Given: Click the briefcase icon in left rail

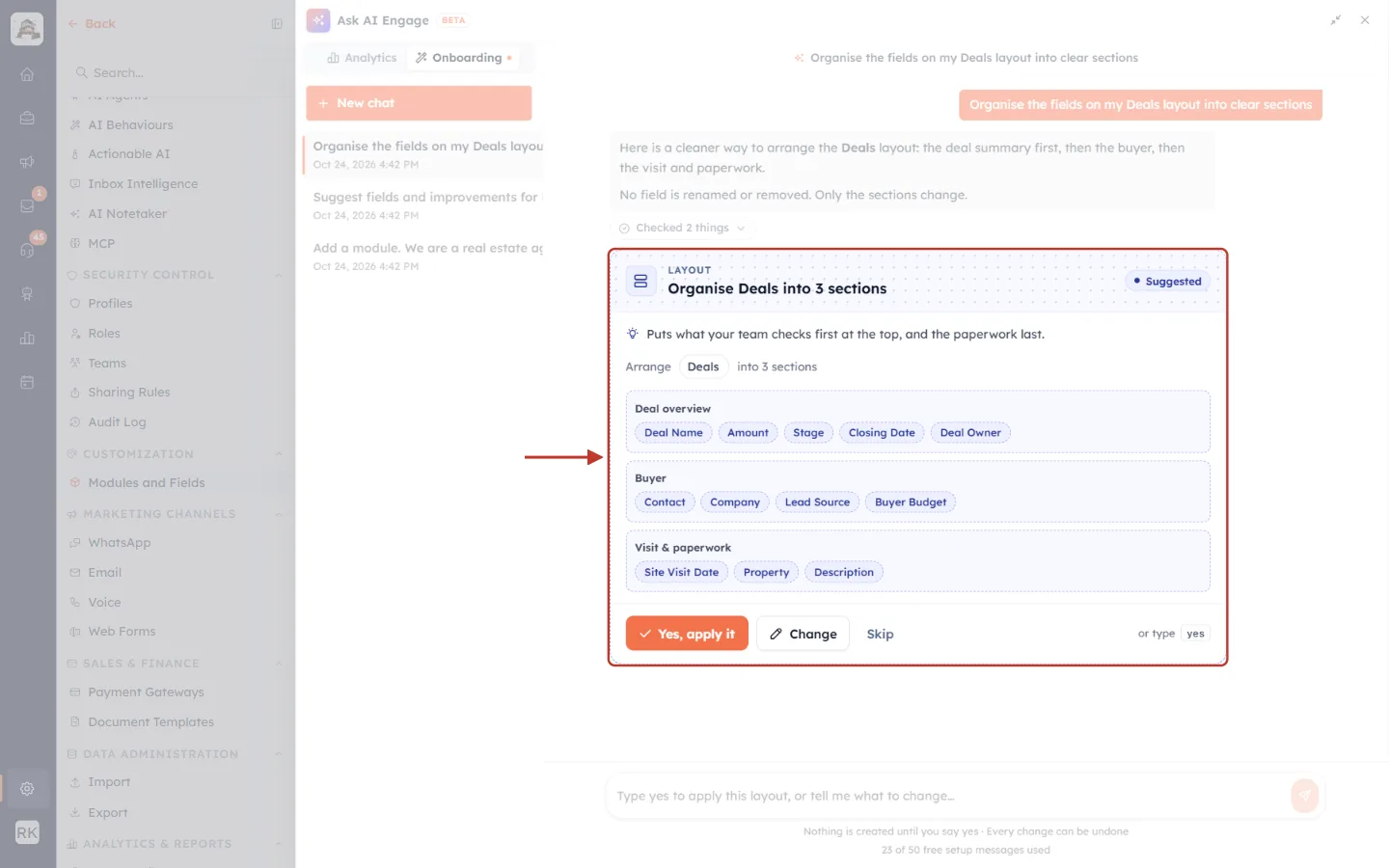Looking at the screenshot, I should (27, 118).
